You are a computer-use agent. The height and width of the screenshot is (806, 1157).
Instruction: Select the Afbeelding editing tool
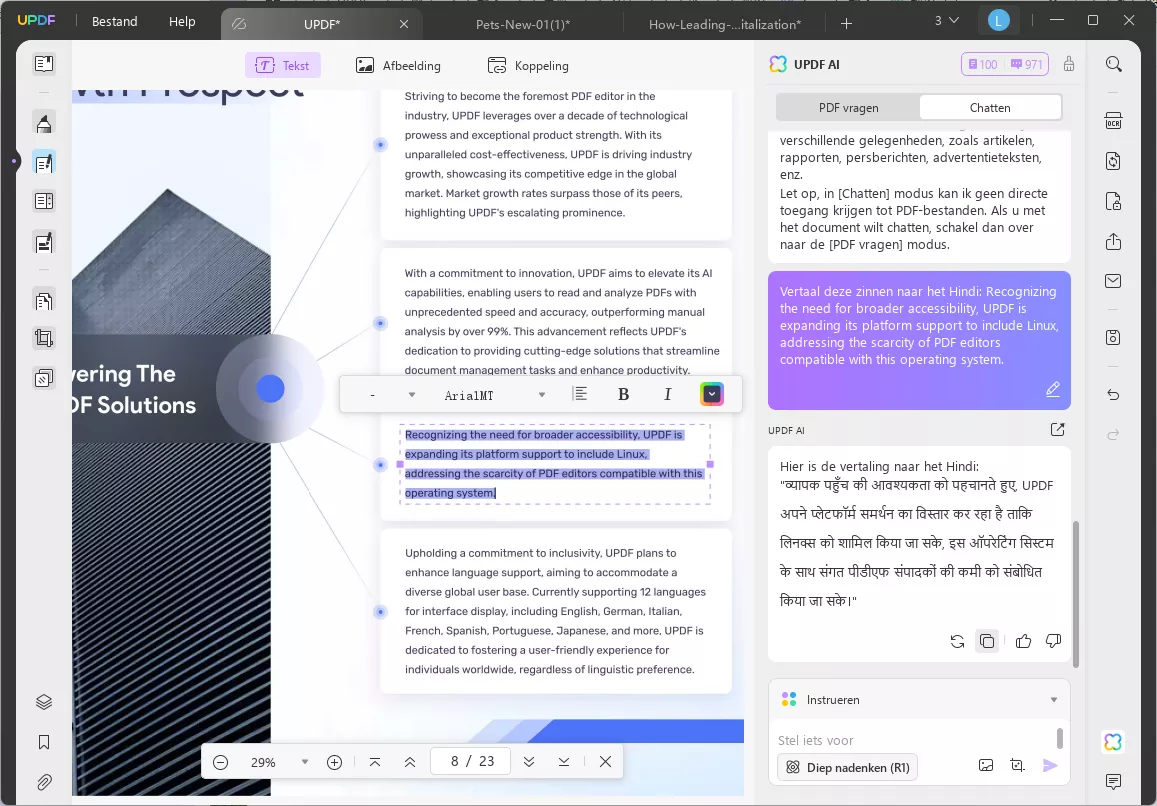click(398, 65)
